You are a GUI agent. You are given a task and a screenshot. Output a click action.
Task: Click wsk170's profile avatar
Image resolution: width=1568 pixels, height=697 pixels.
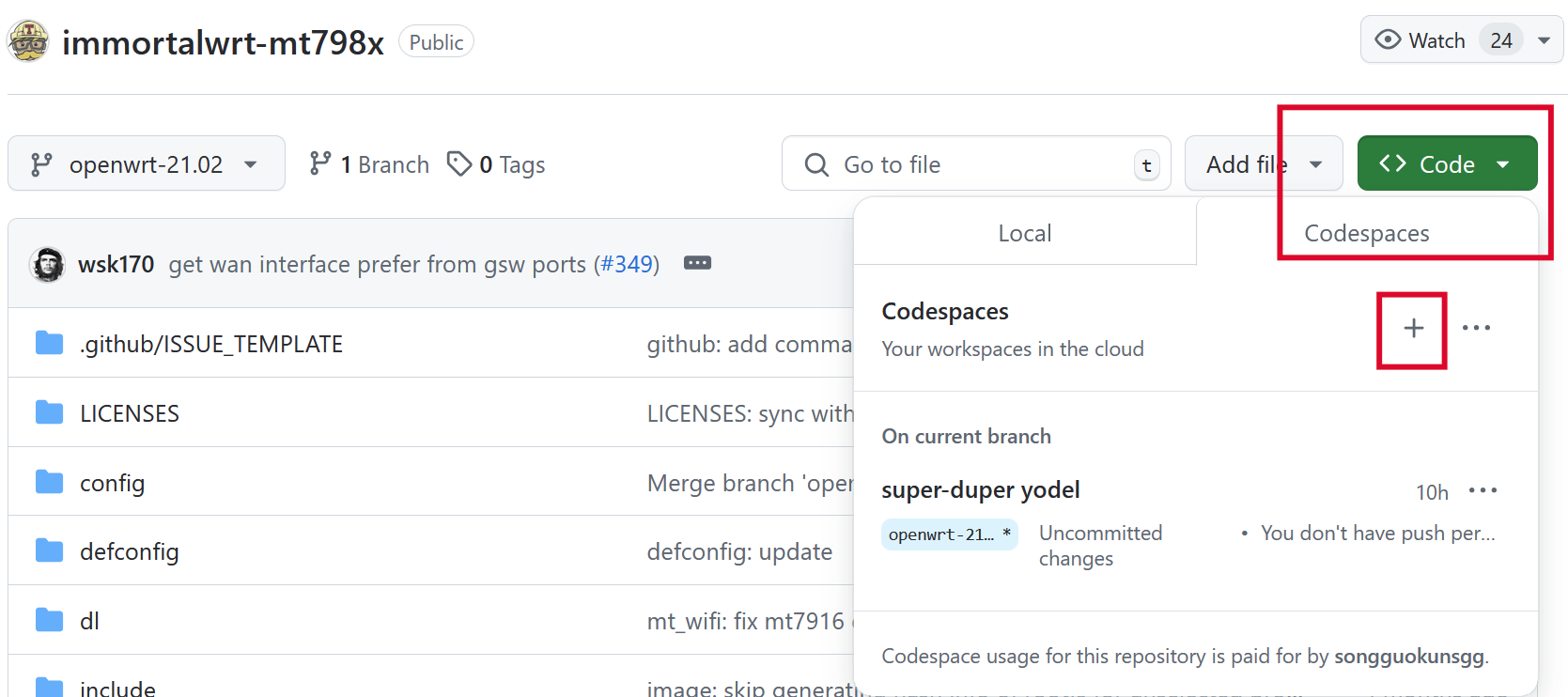47,265
